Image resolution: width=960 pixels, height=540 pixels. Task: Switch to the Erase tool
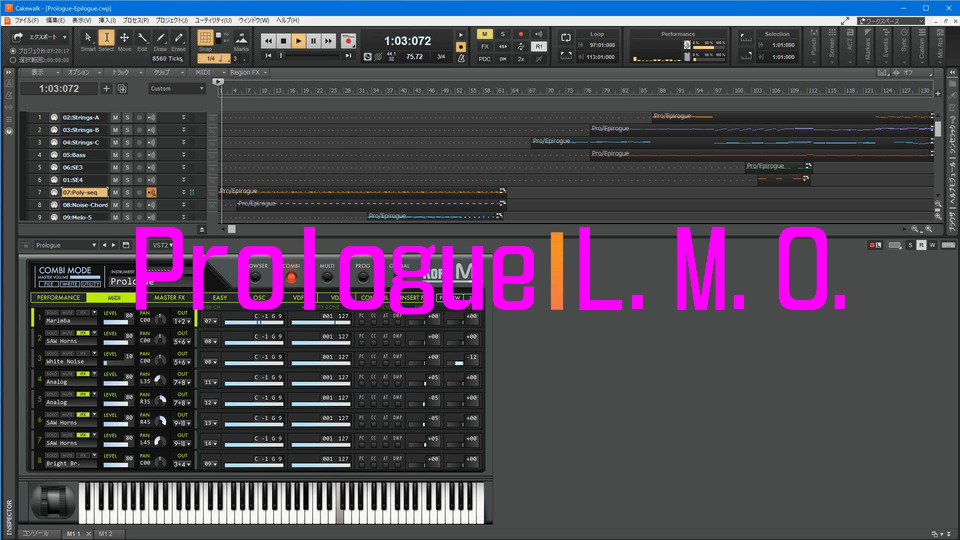178,40
